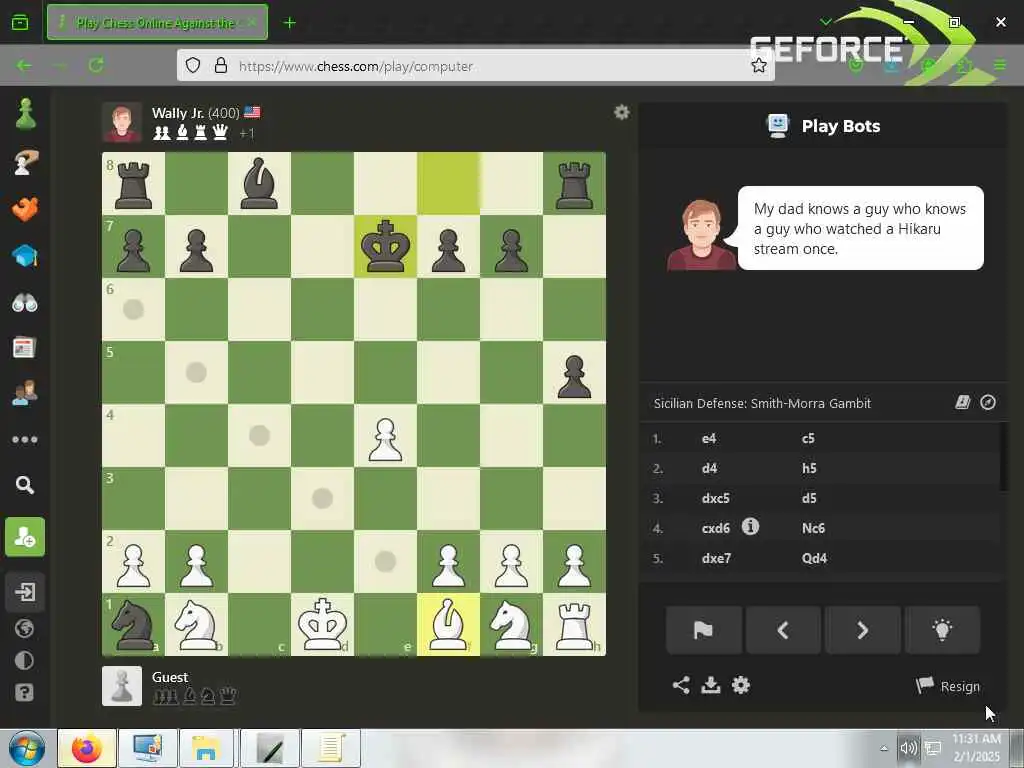Click the sidebar log in arrow icon
1024x768 pixels.
click(x=25, y=592)
